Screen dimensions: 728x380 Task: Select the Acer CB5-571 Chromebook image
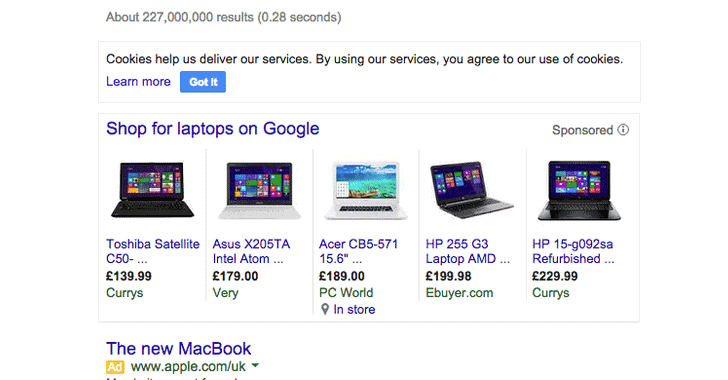click(366, 190)
